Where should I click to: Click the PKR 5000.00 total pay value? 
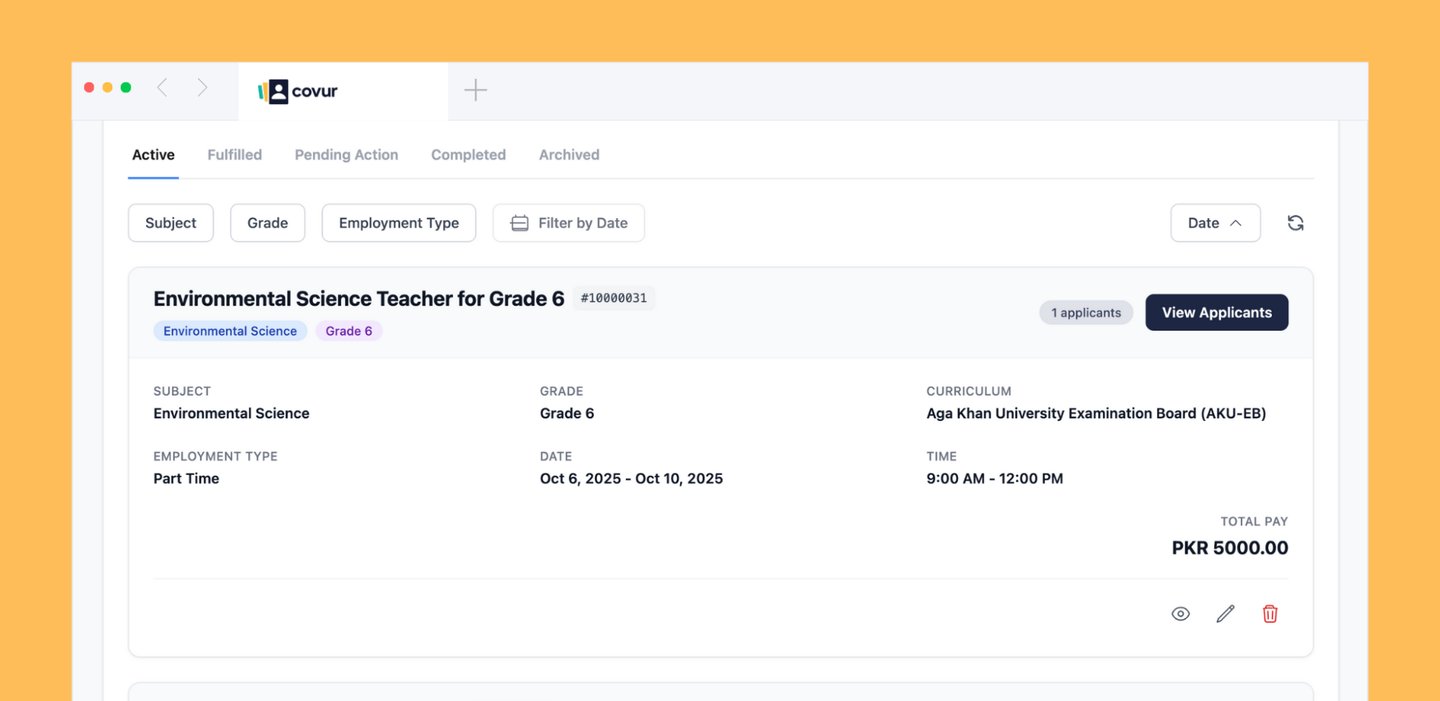(x=1230, y=548)
